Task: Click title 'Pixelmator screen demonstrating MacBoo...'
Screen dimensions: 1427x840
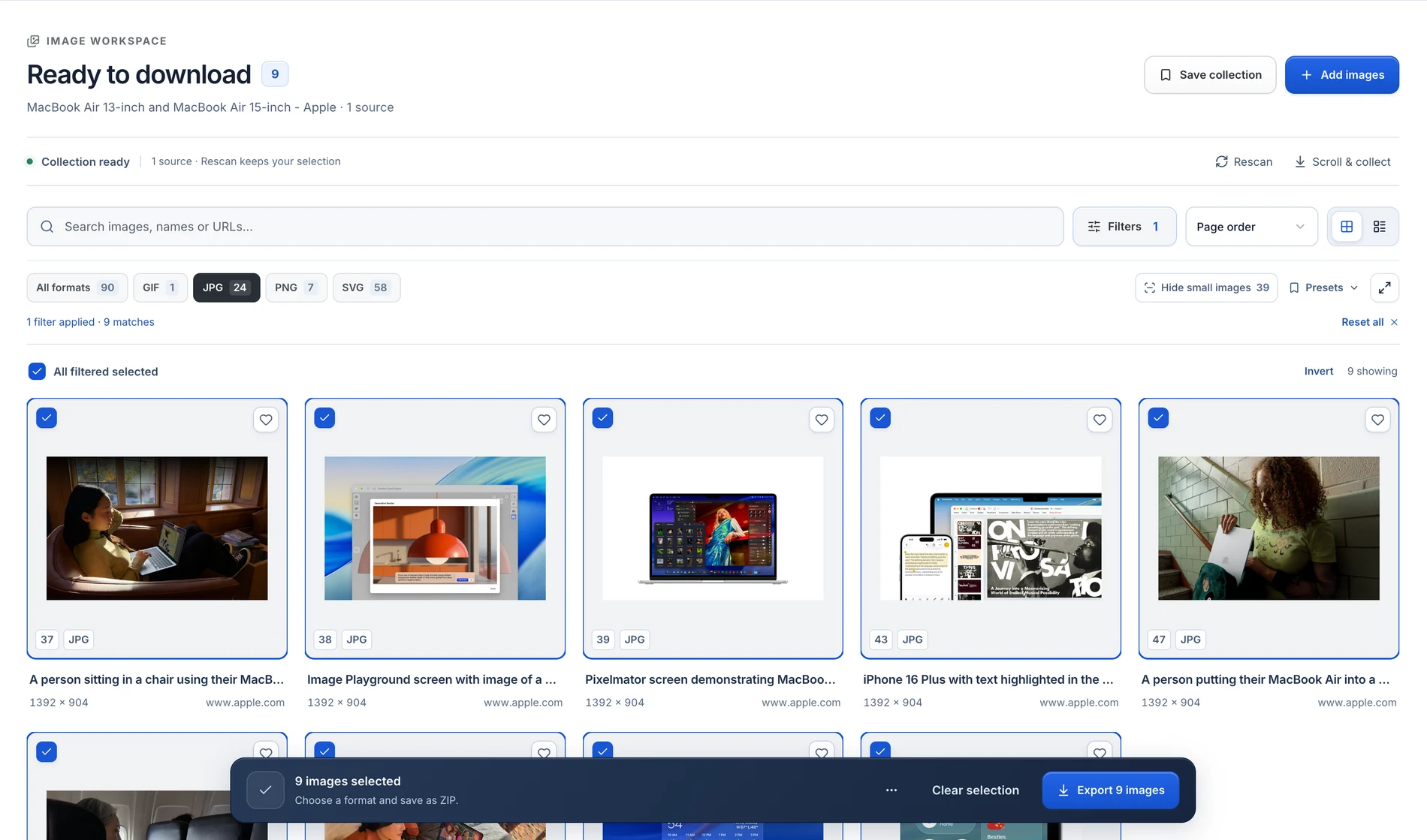Action: 710,679
